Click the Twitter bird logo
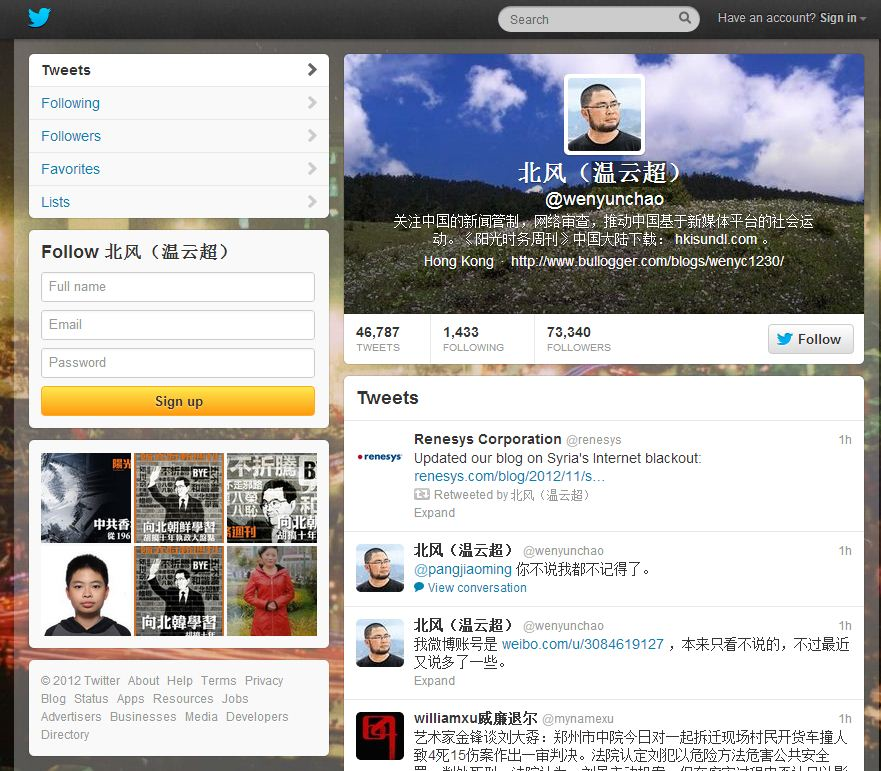Viewport: 881px width, 771px height. point(39,17)
